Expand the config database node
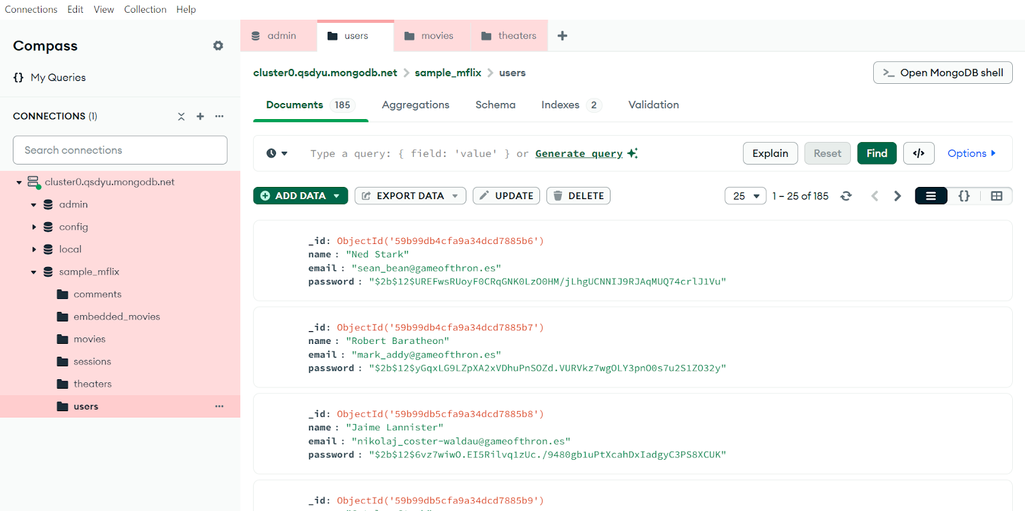1025x511 pixels. coord(33,227)
